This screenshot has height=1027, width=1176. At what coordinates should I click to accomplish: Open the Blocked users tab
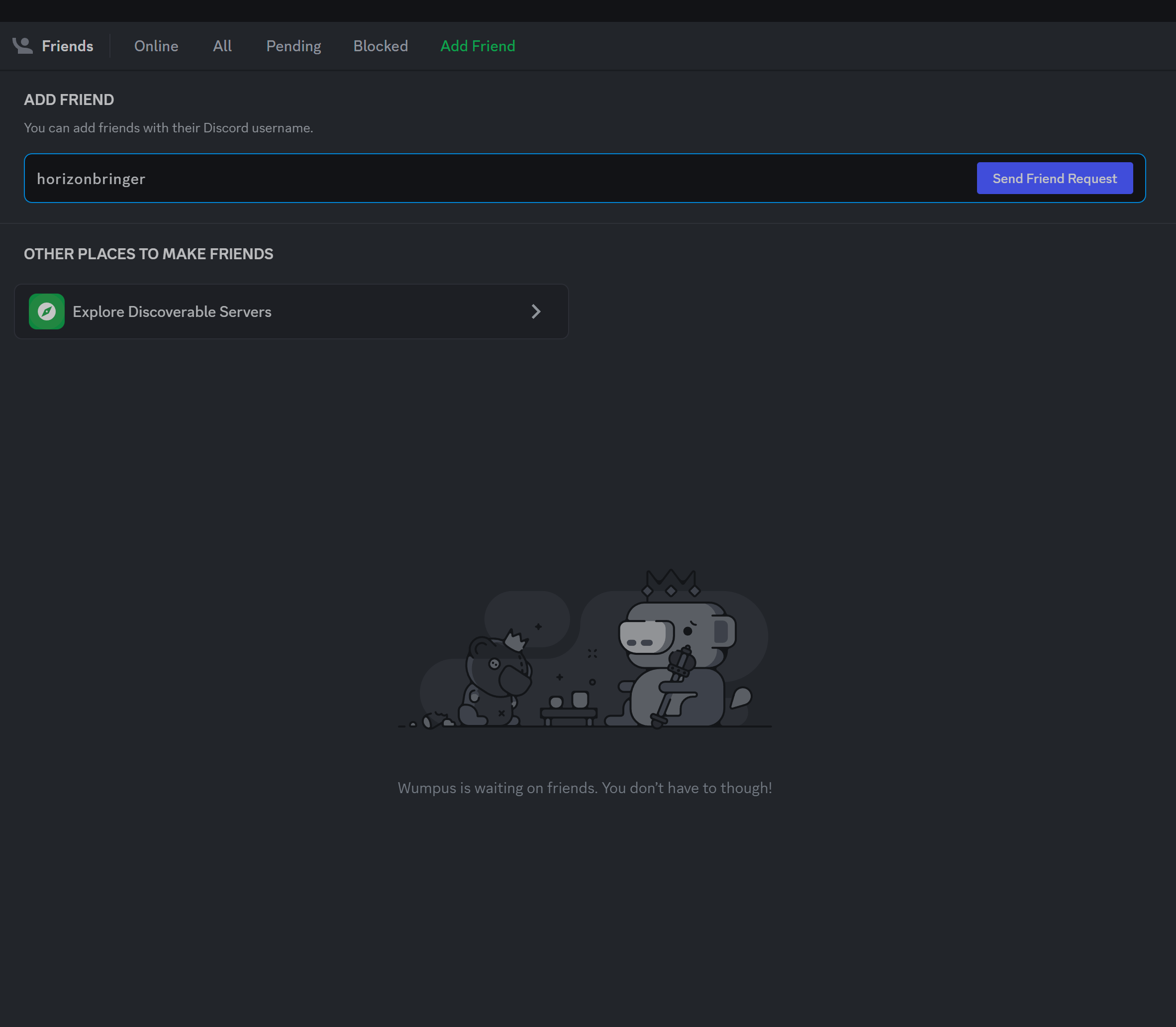[381, 46]
